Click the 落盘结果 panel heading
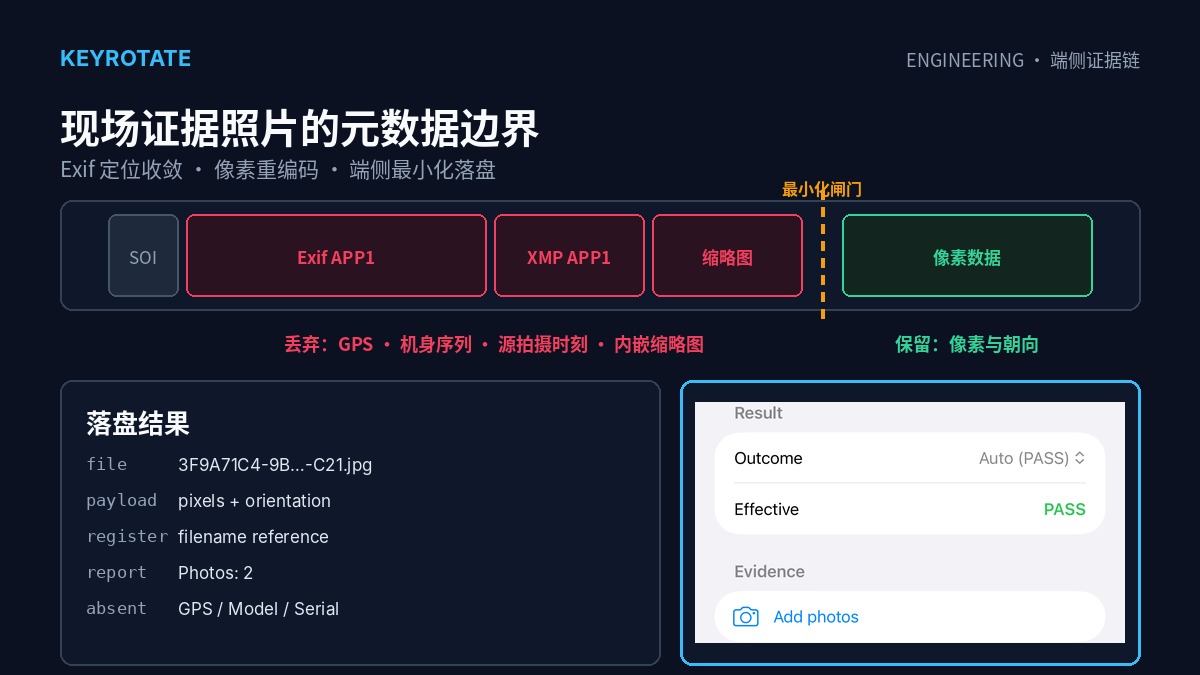Viewport: 1200px width, 675px height. (138, 424)
